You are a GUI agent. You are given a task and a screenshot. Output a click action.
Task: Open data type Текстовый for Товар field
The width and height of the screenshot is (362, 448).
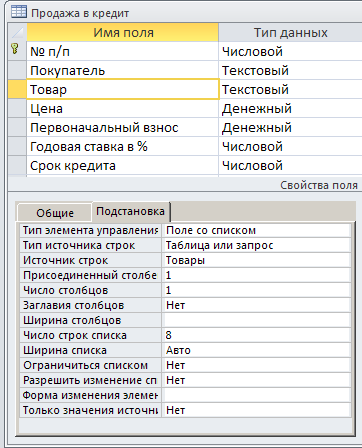point(290,89)
